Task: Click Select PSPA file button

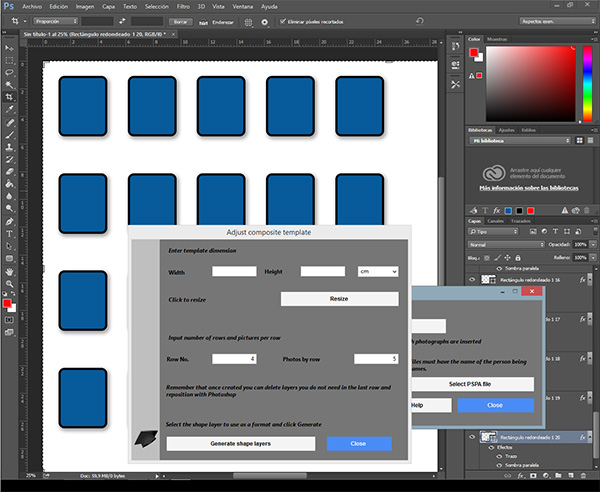Action: (x=470, y=384)
